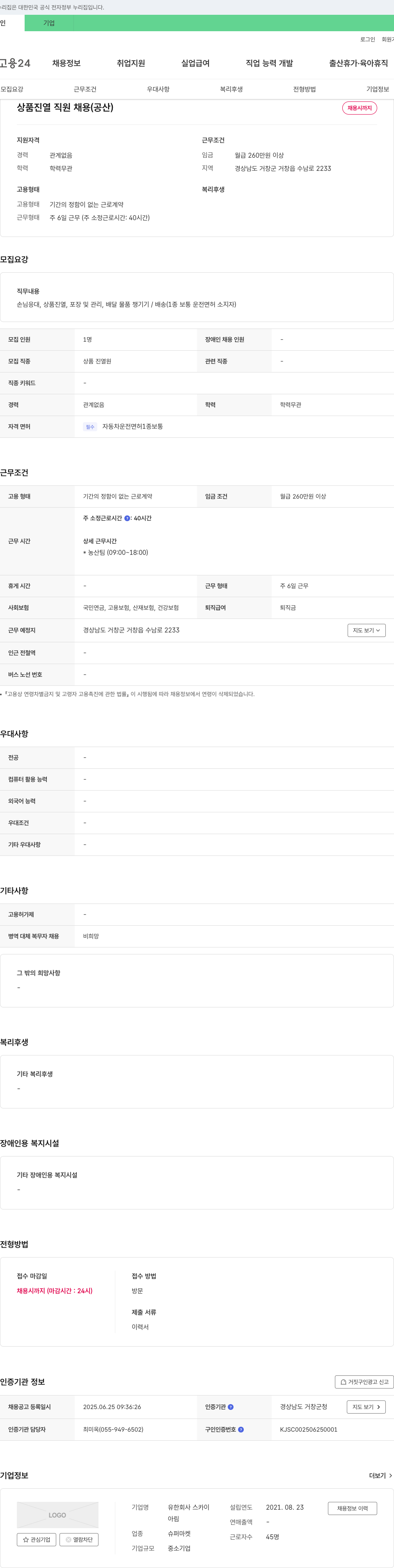Click the company name 유한회사 스카이아림

pyautogui.click(x=188, y=1513)
